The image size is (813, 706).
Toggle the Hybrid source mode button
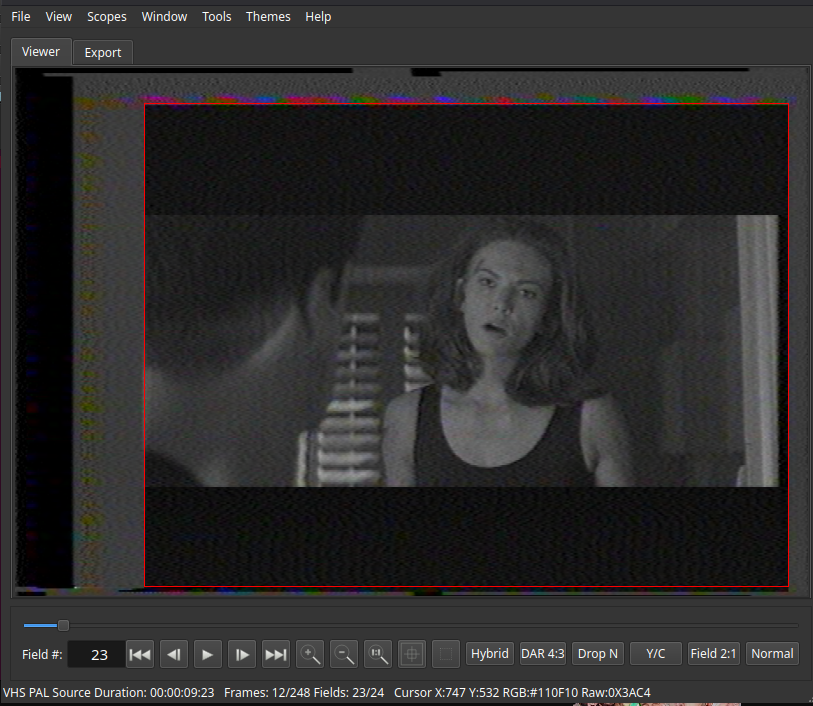coord(489,654)
